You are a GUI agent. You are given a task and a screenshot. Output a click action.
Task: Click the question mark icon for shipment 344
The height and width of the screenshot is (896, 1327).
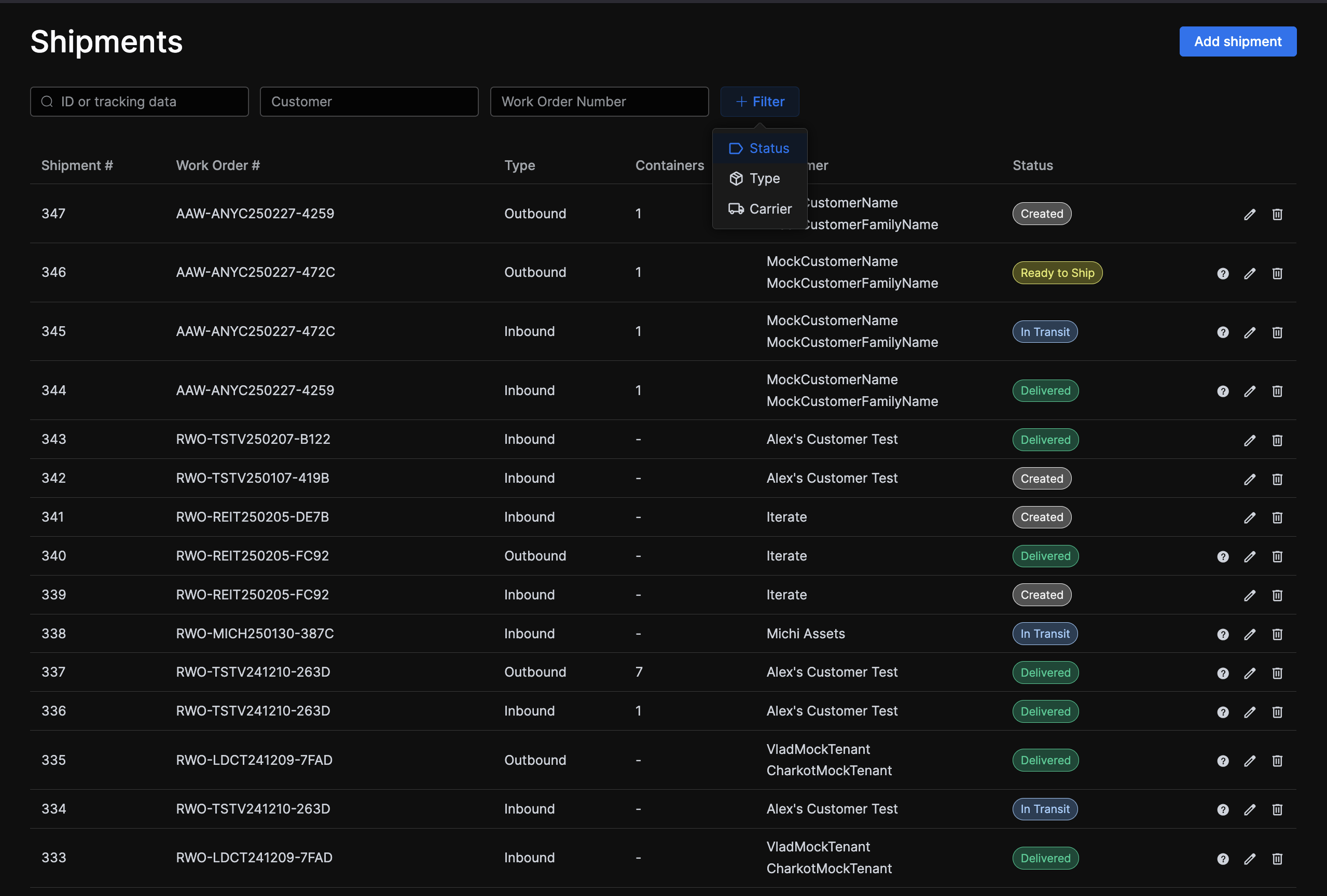(1223, 391)
